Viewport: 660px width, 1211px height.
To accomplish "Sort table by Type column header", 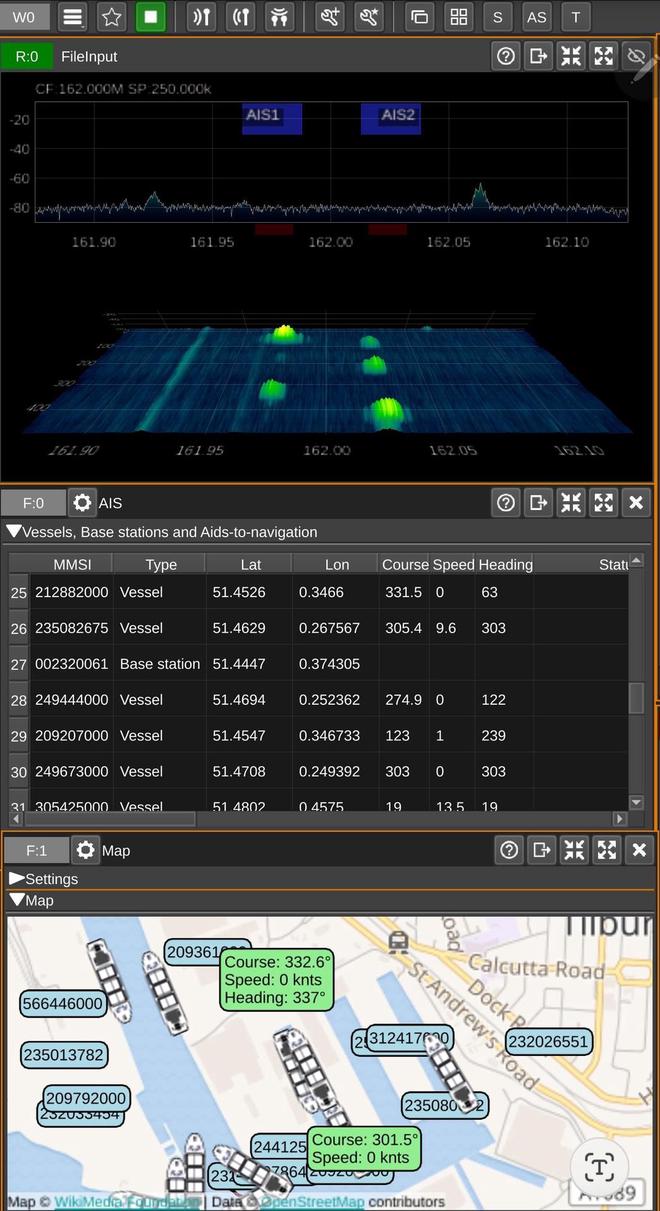I will click(x=160, y=564).
